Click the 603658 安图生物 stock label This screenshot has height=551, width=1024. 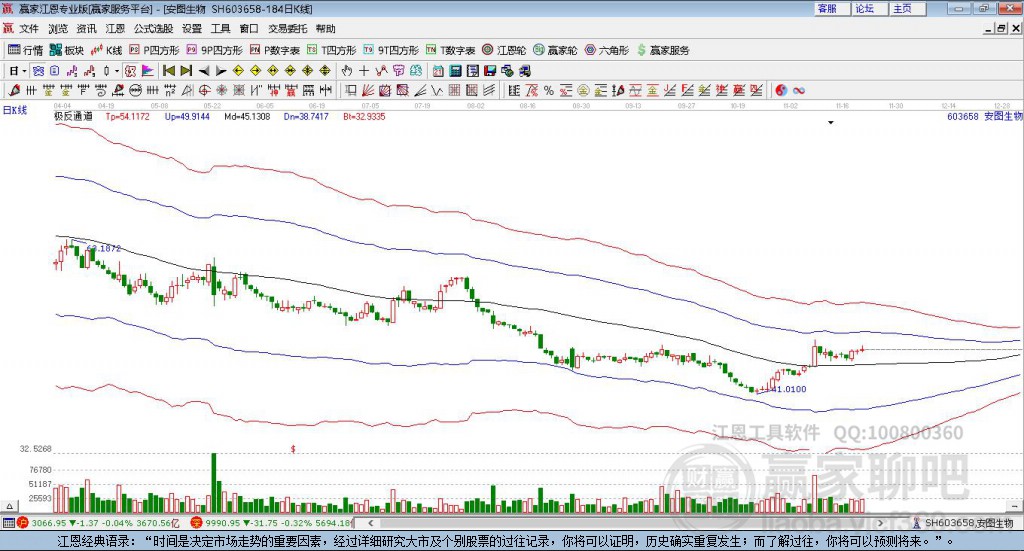[x=984, y=116]
